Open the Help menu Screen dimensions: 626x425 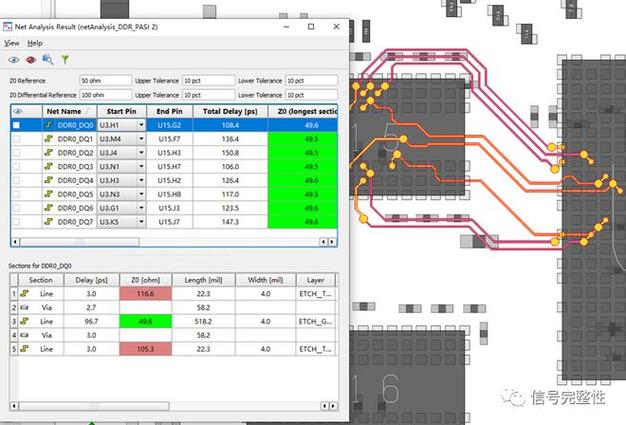coord(35,43)
